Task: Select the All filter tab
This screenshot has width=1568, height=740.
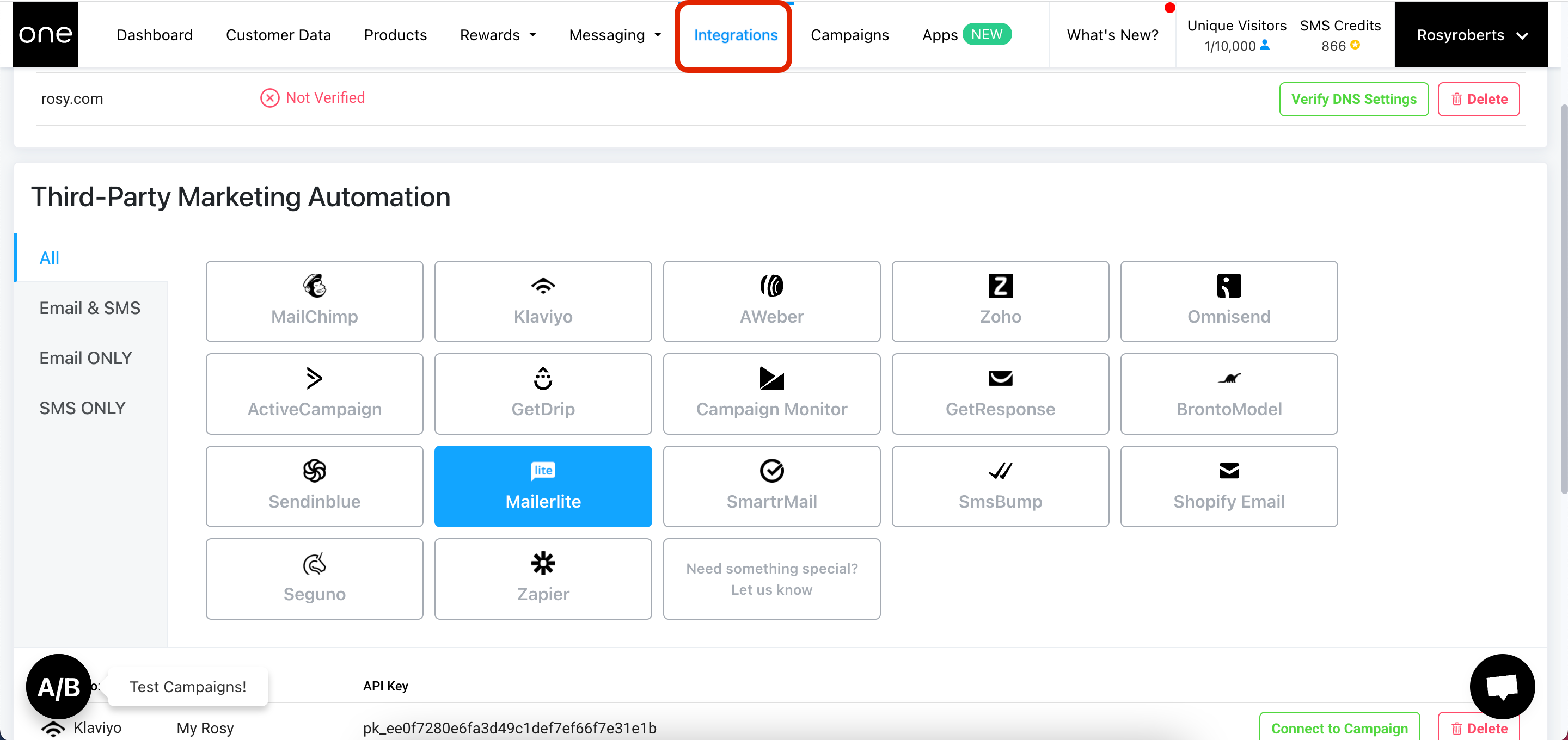Action: 91,257
